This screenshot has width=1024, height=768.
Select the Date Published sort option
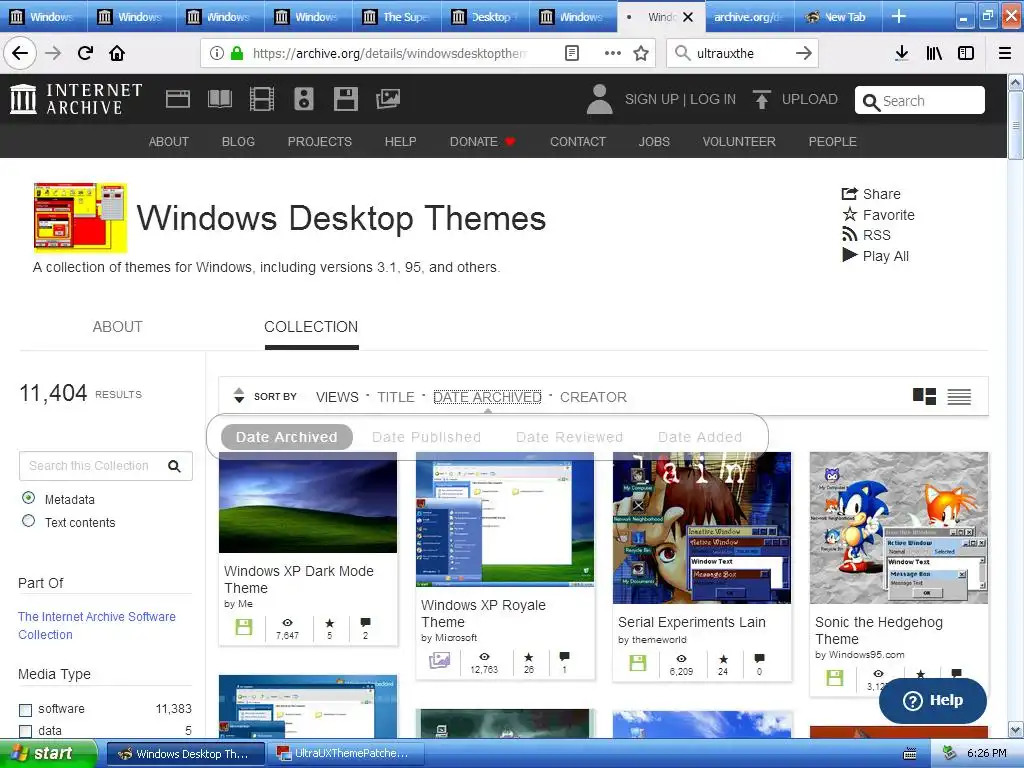[426, 437]
